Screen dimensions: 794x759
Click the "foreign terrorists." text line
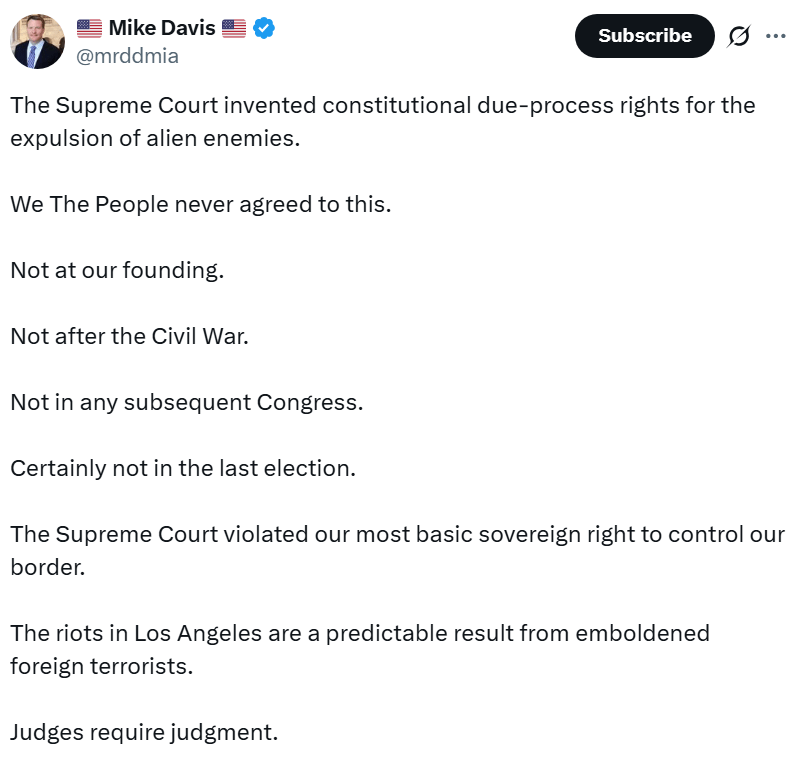pyautogui.click(x=101, y=665)
